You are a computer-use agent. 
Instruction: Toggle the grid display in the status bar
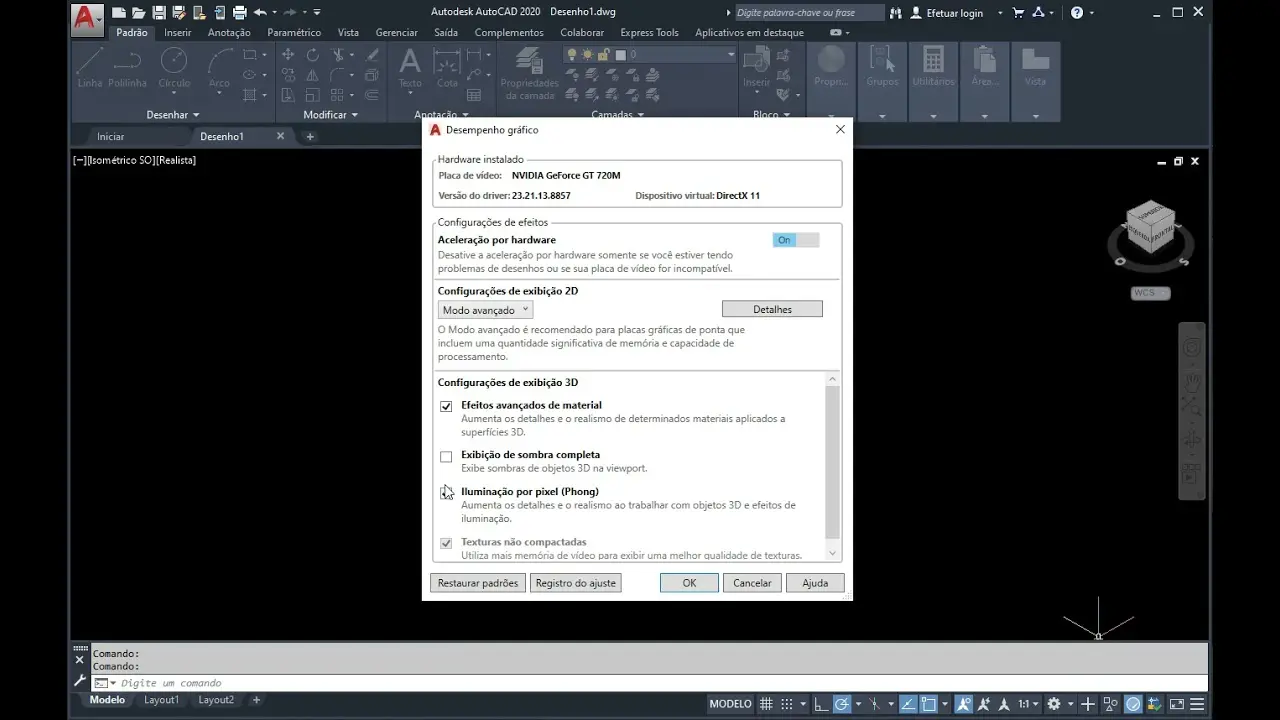pos(766,703)
